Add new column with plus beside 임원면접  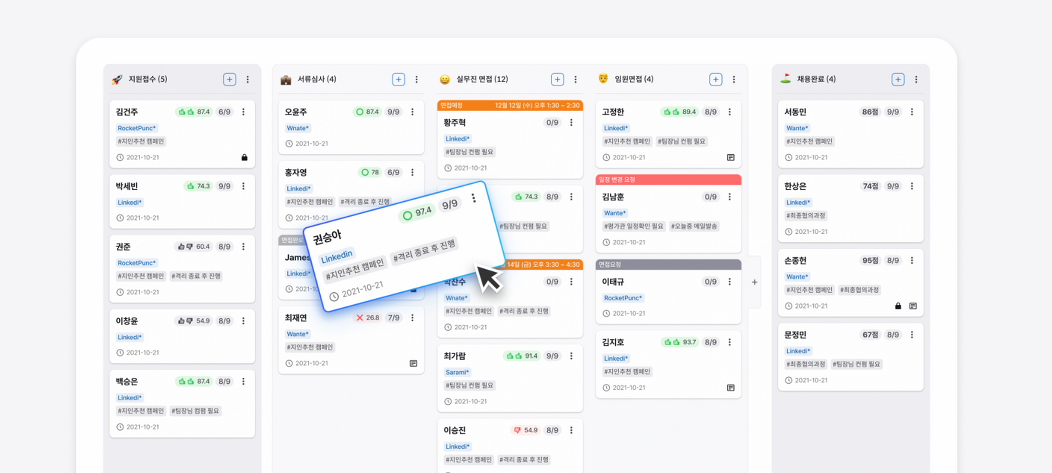coord(754,282)
